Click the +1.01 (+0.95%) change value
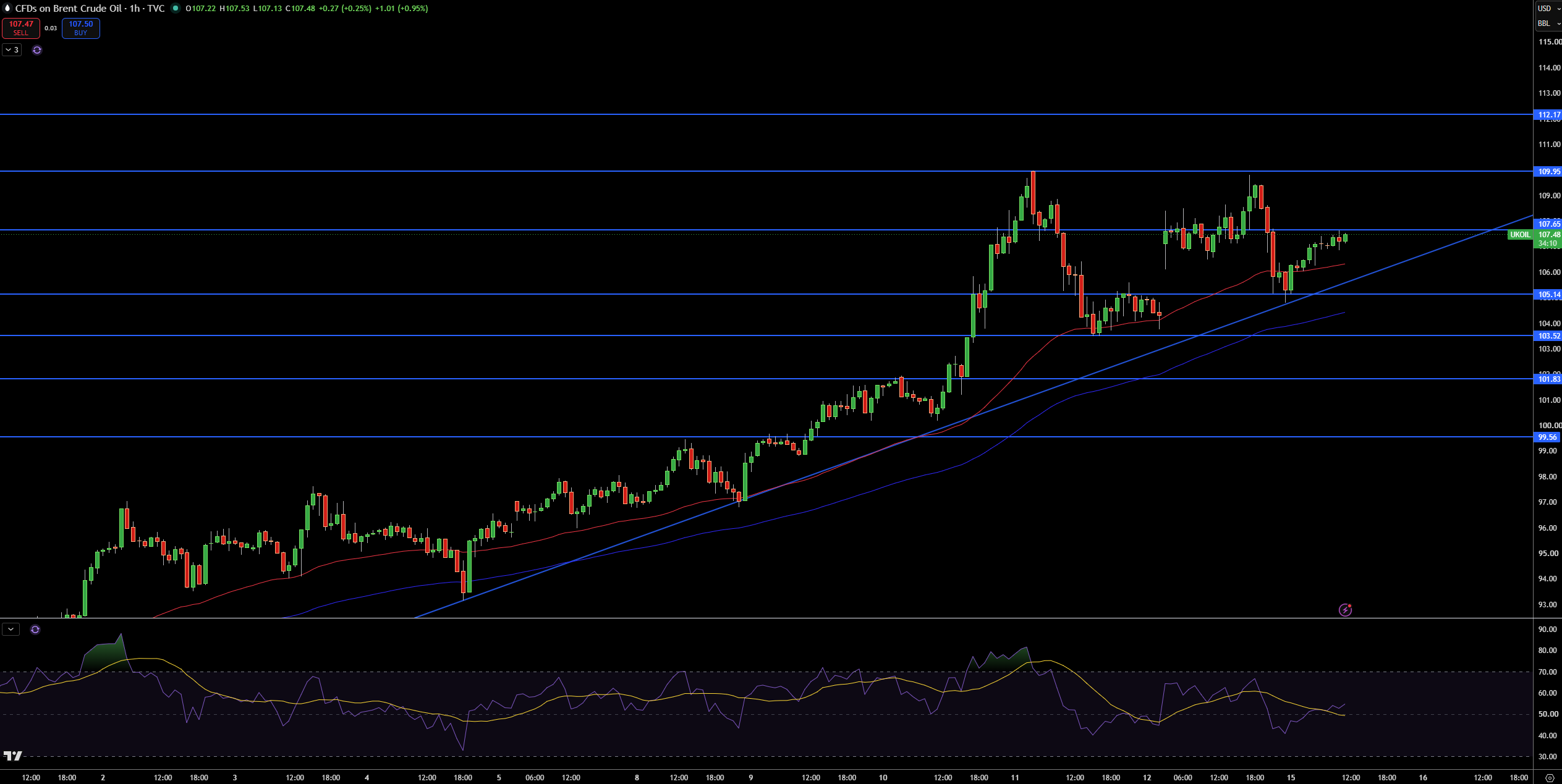The height and width of the screenshot is (784, 1562). pyautogui.click(x=402, y=8)
